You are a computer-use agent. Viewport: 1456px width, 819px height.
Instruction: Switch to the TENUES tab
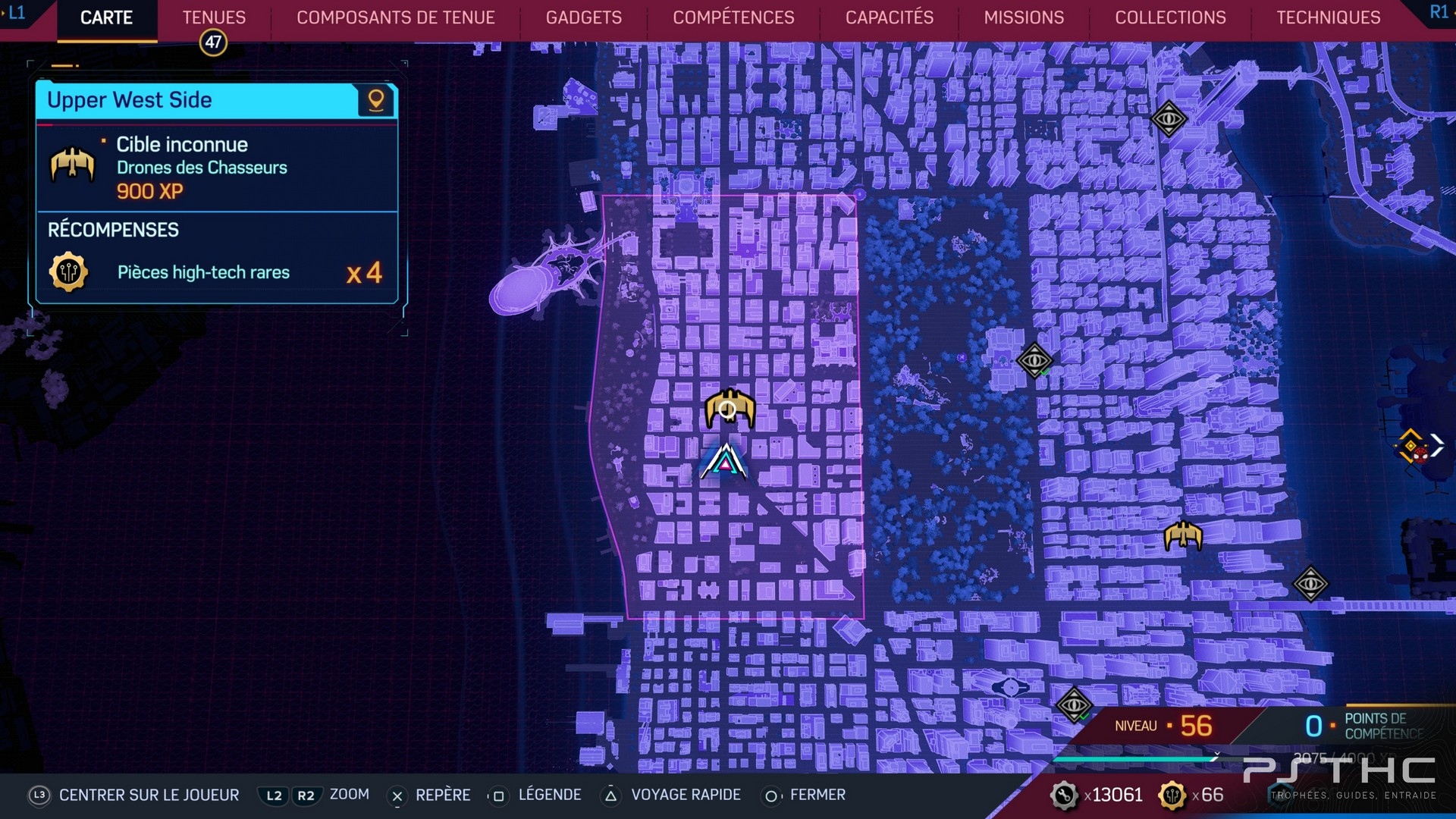pos(214,17)
